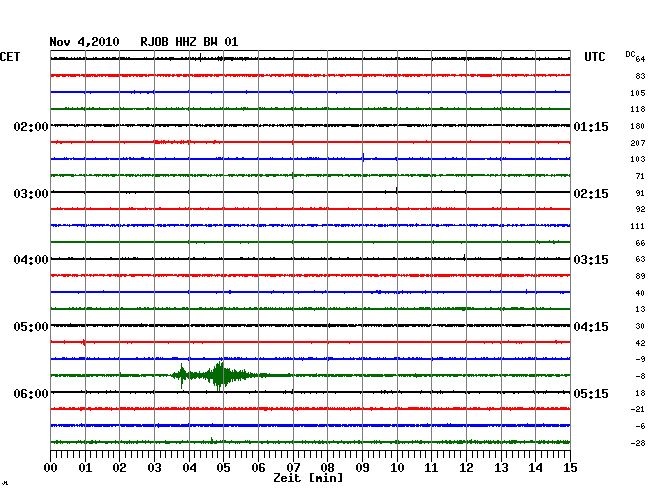Select the DC value '83'

pos(640,76)
